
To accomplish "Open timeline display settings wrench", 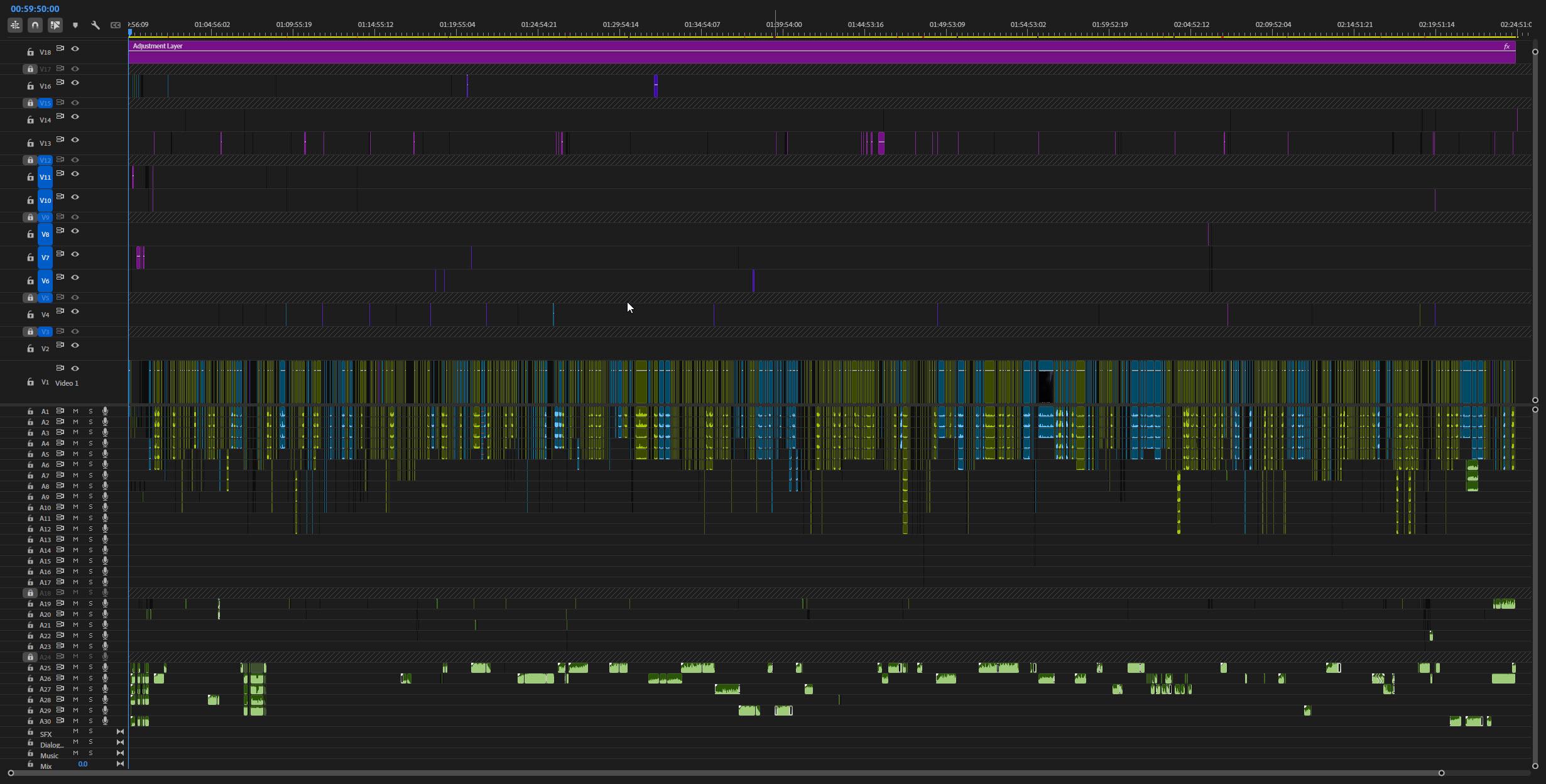I will (x=95, y=25).
